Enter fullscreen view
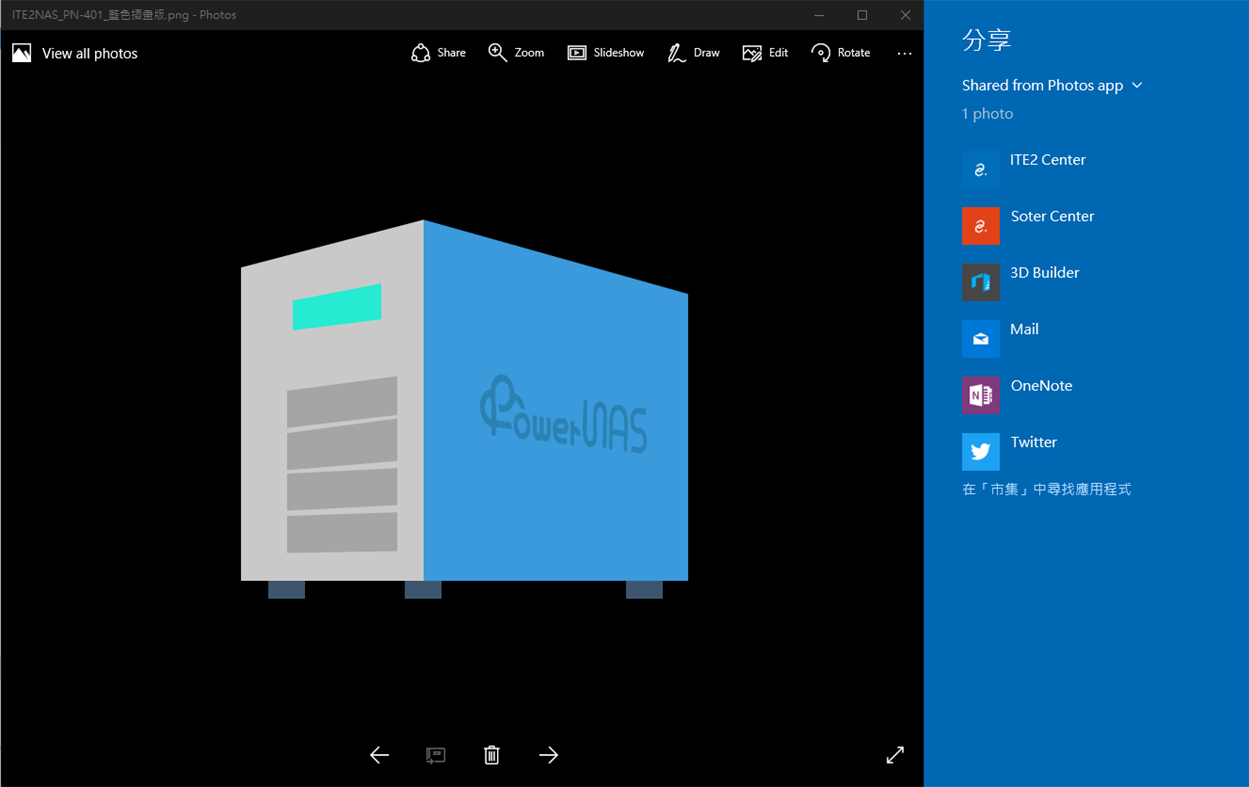 [895, 755]
